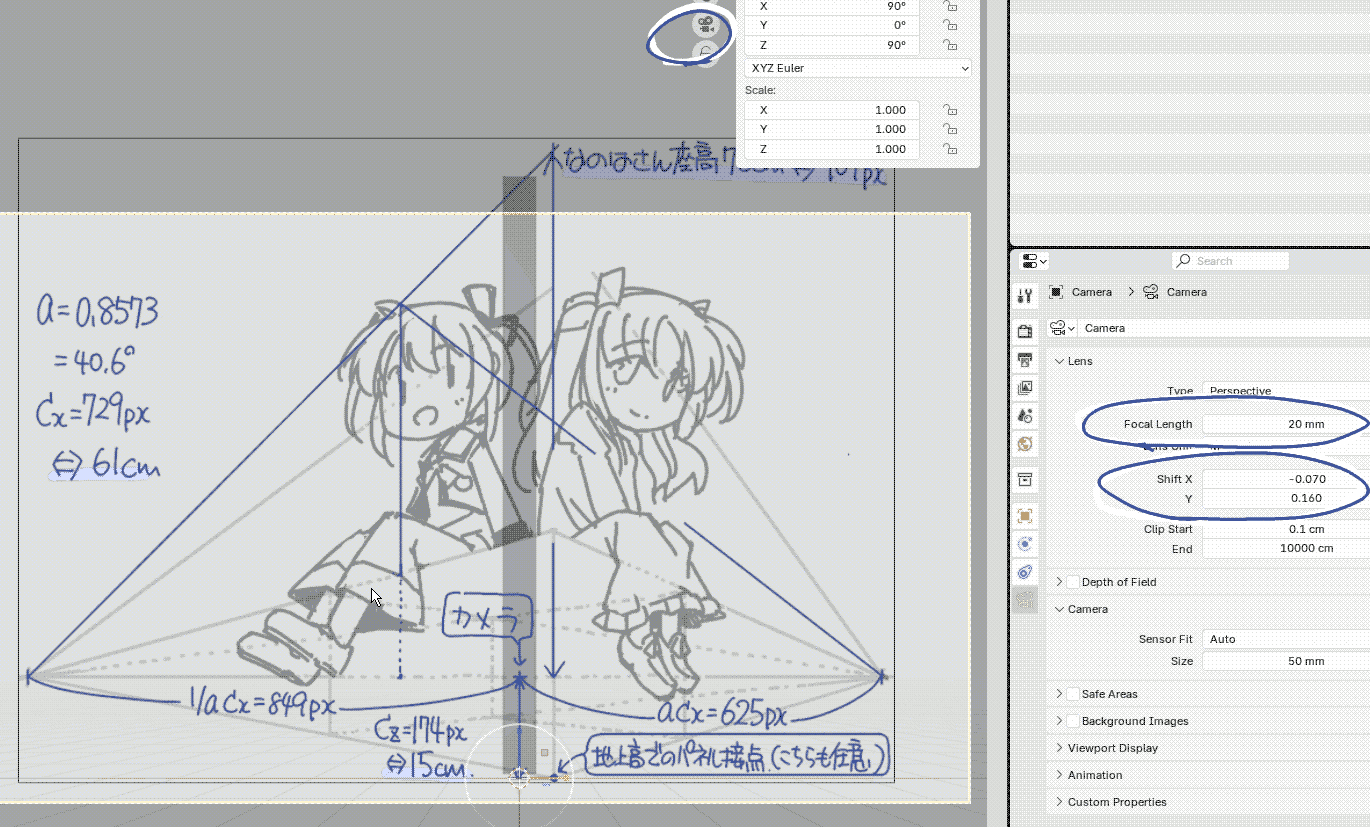Screen dimensions: 1370x827
Task: Click the Shift Y 0.160 field
Action: coord(1286,498)
